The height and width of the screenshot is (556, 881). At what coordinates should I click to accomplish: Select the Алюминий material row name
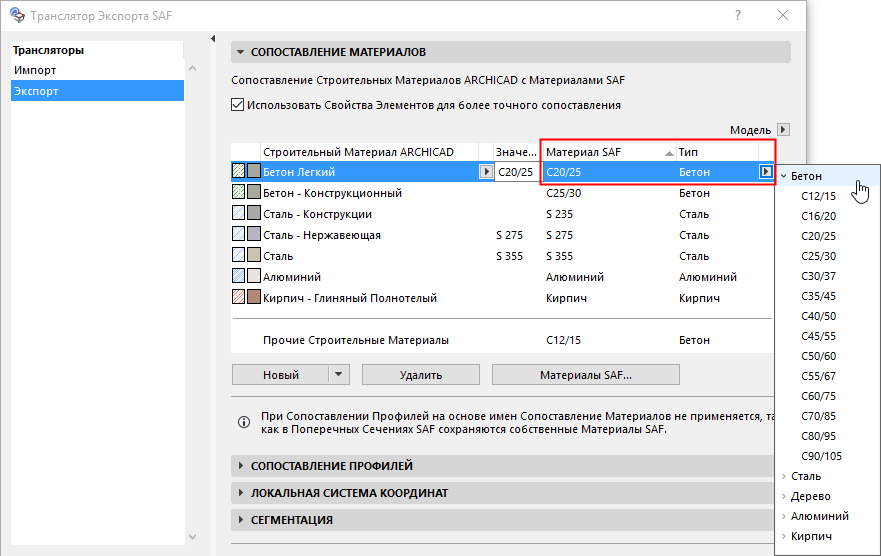coord(292,277)
